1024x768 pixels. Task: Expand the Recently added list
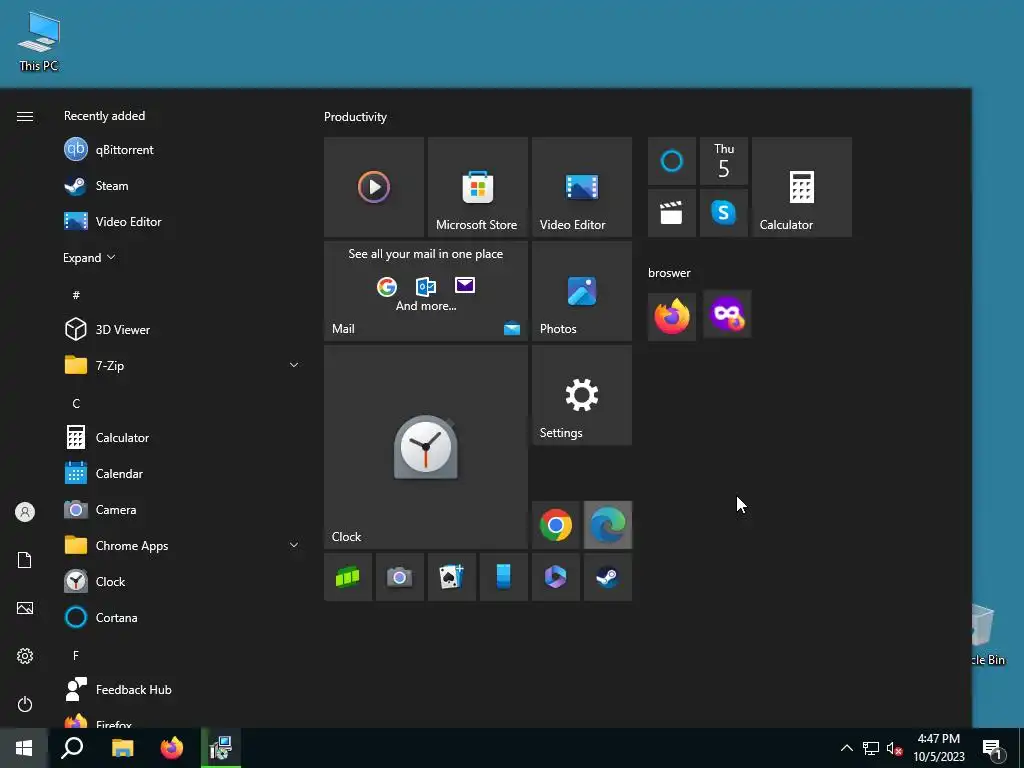click(89, 258)
